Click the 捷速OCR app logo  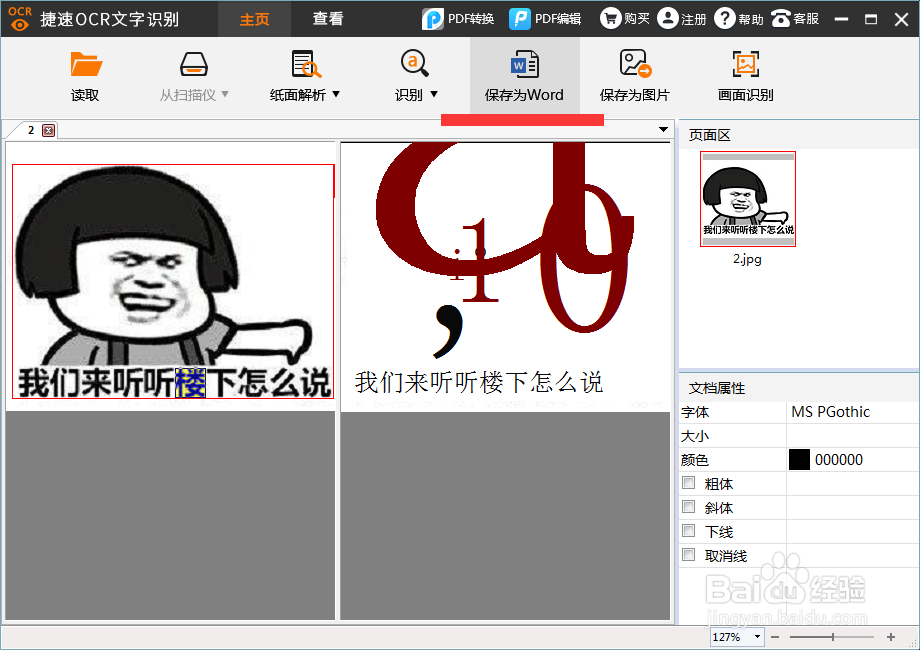coord(20,19)
